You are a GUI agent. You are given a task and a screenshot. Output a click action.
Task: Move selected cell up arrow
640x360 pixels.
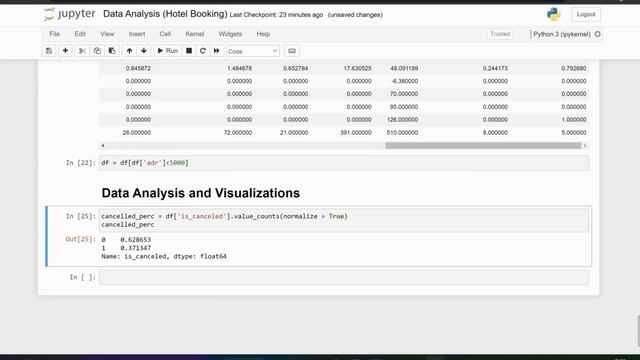coord(129,51)
